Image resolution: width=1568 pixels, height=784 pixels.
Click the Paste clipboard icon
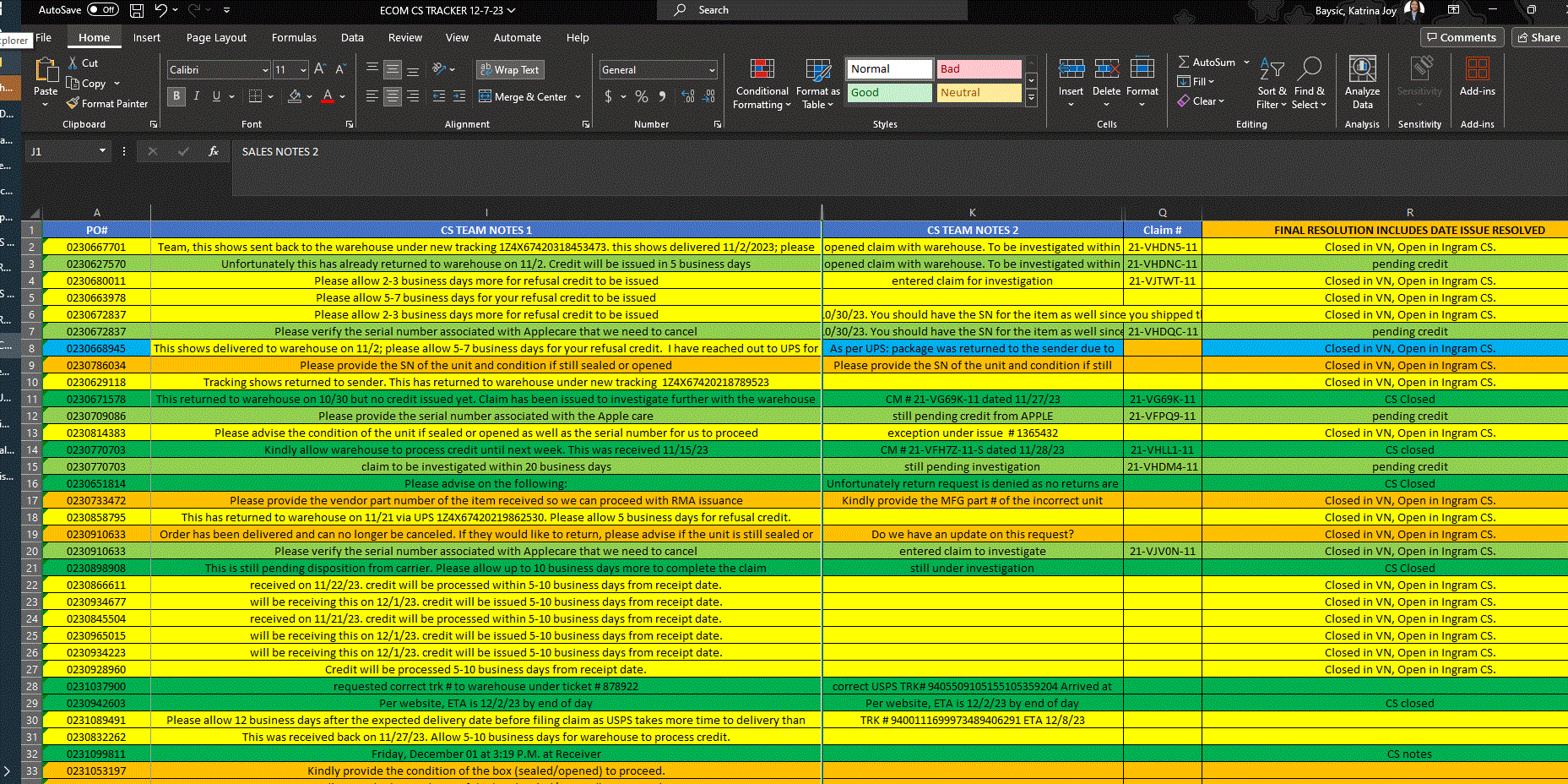coord(46,71)
